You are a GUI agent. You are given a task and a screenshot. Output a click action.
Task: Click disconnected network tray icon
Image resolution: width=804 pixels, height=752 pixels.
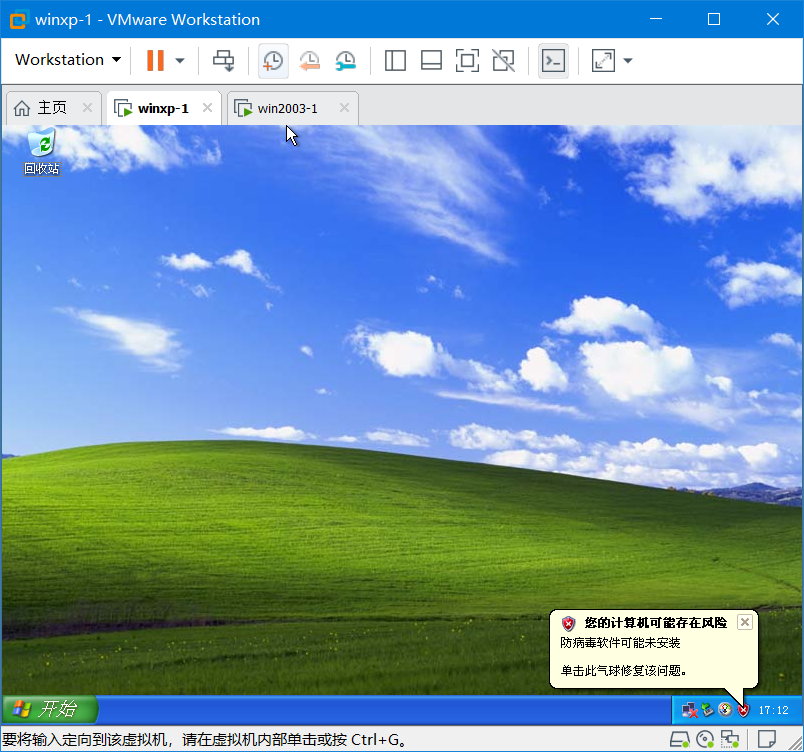690,710
